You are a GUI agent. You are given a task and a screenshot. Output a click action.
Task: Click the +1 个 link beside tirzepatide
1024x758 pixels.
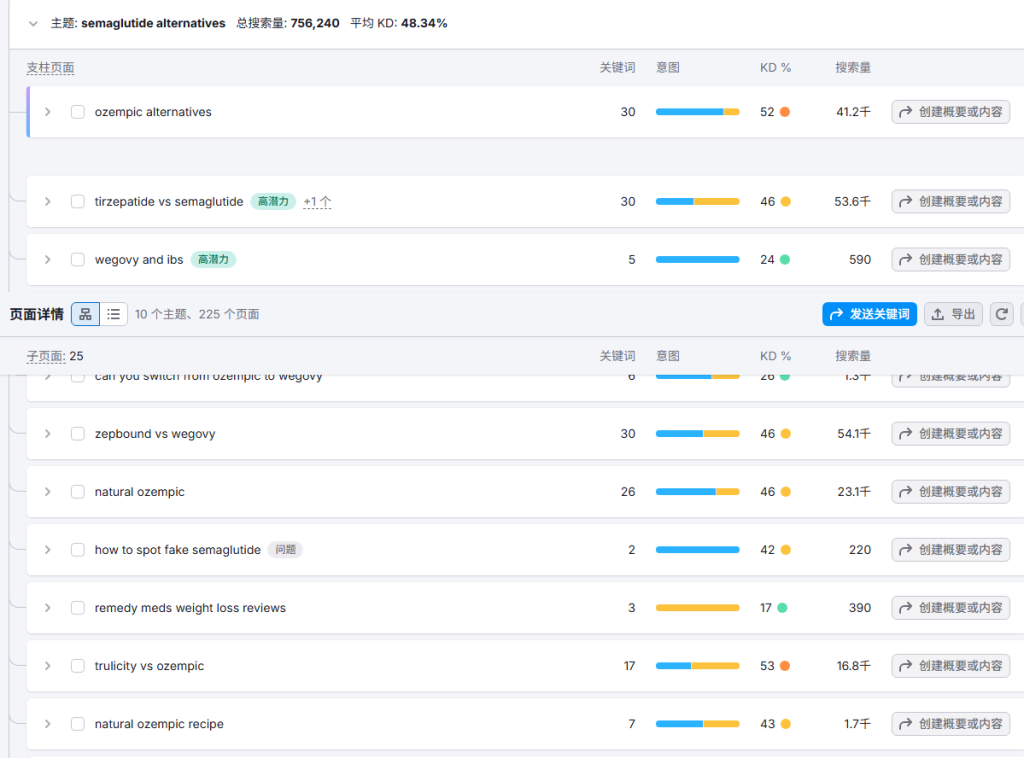click(x=317, y=202)
